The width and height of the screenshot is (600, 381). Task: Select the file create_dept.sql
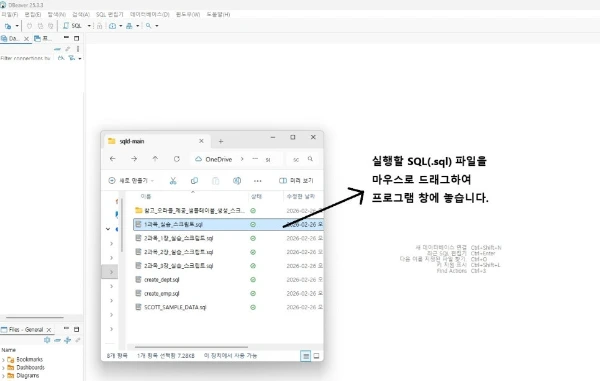click(x=161, y=280)
